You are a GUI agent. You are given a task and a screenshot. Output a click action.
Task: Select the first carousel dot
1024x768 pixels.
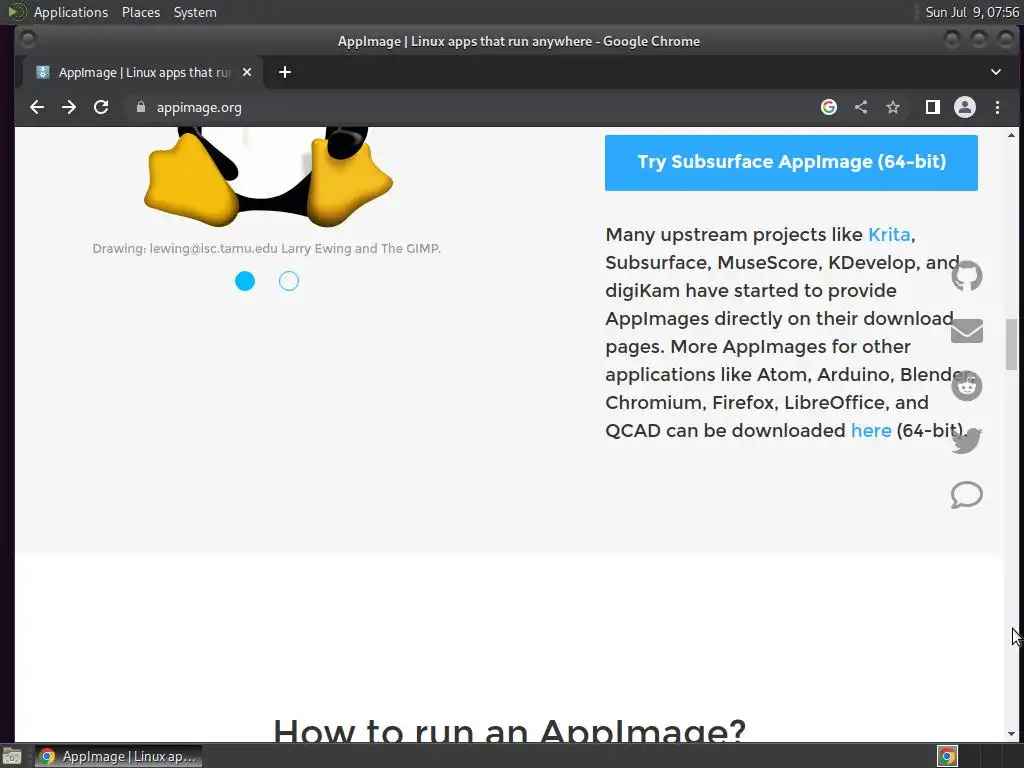(x=245, y=281)
